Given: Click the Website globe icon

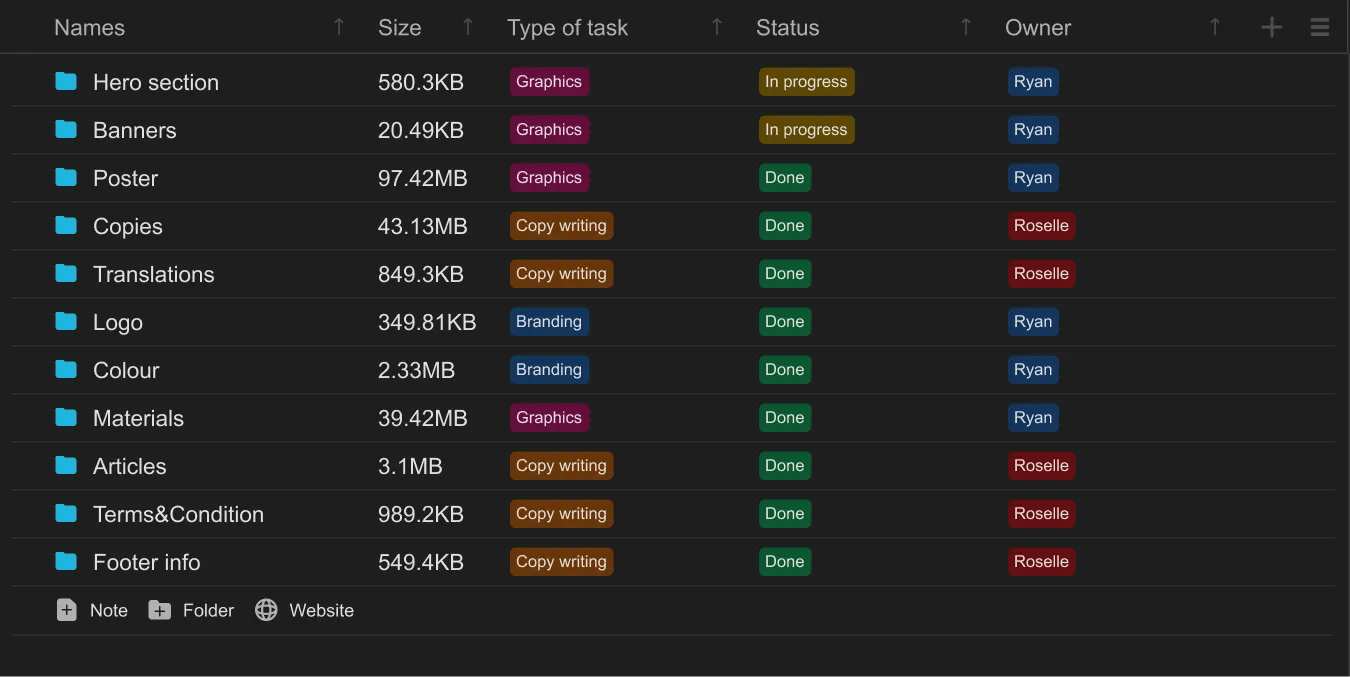Looking at the screenshot, I should coord(266,610).
